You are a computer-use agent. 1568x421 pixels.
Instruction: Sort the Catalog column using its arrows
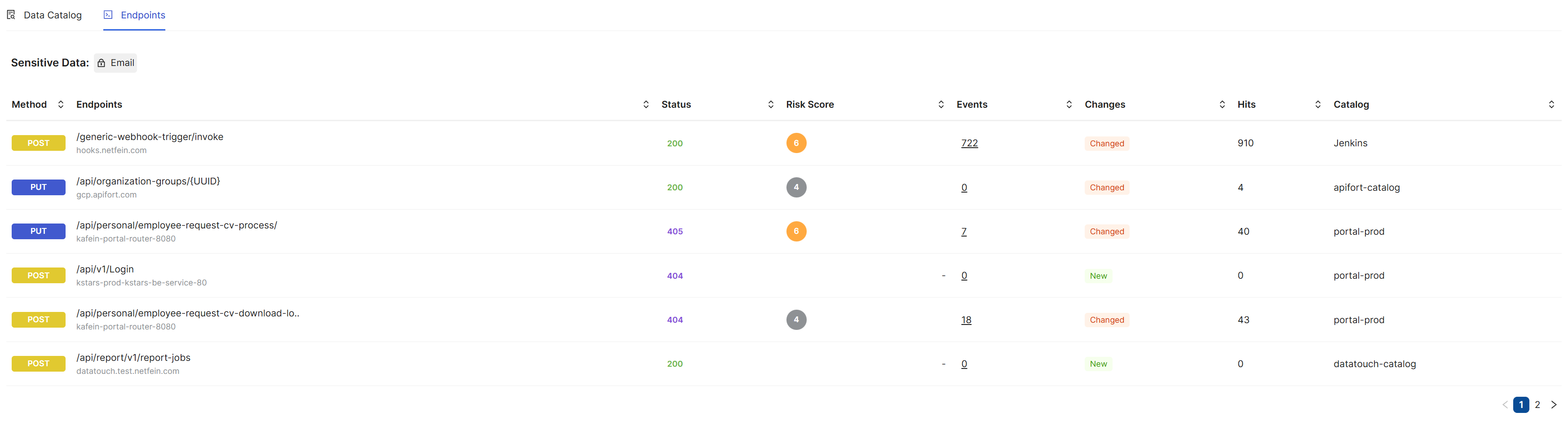point(1551,105)
